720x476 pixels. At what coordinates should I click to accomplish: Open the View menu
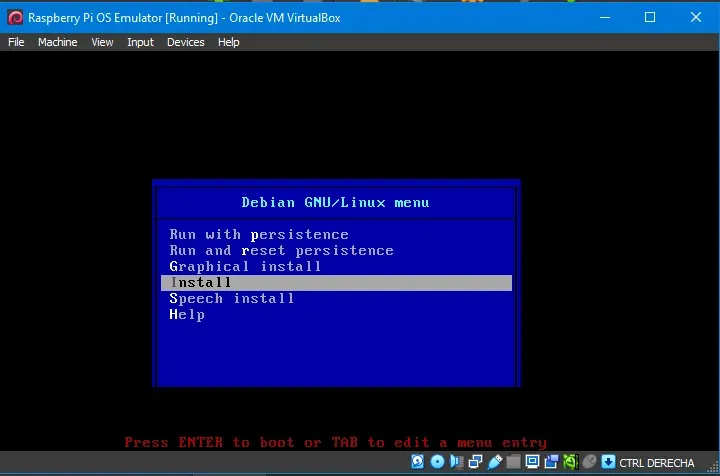[102, 42]
